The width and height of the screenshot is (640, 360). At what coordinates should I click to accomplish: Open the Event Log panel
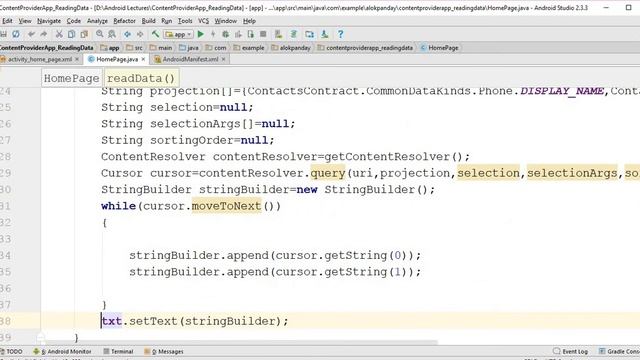coord(571,351)
